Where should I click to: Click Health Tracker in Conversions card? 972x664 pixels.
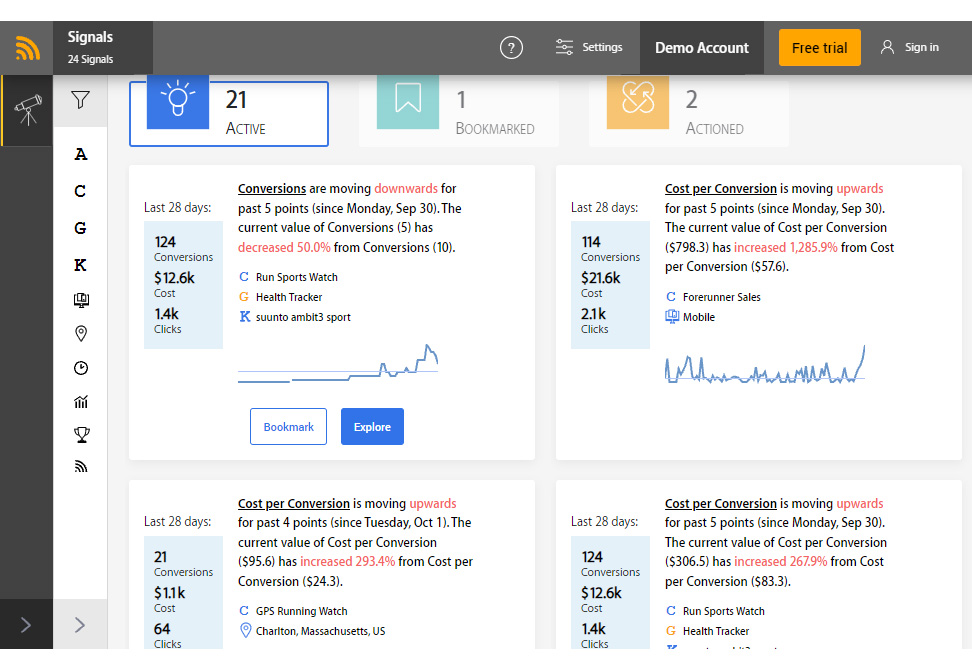(x=289, y=297)
